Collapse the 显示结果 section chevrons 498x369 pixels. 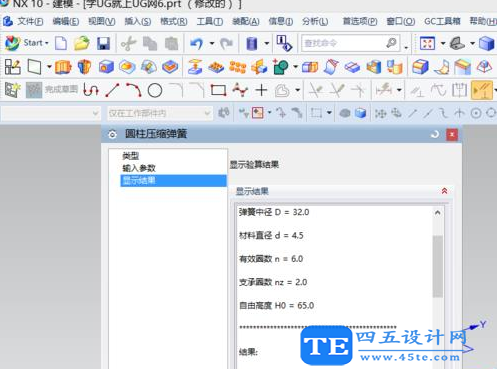coord(444,191)
